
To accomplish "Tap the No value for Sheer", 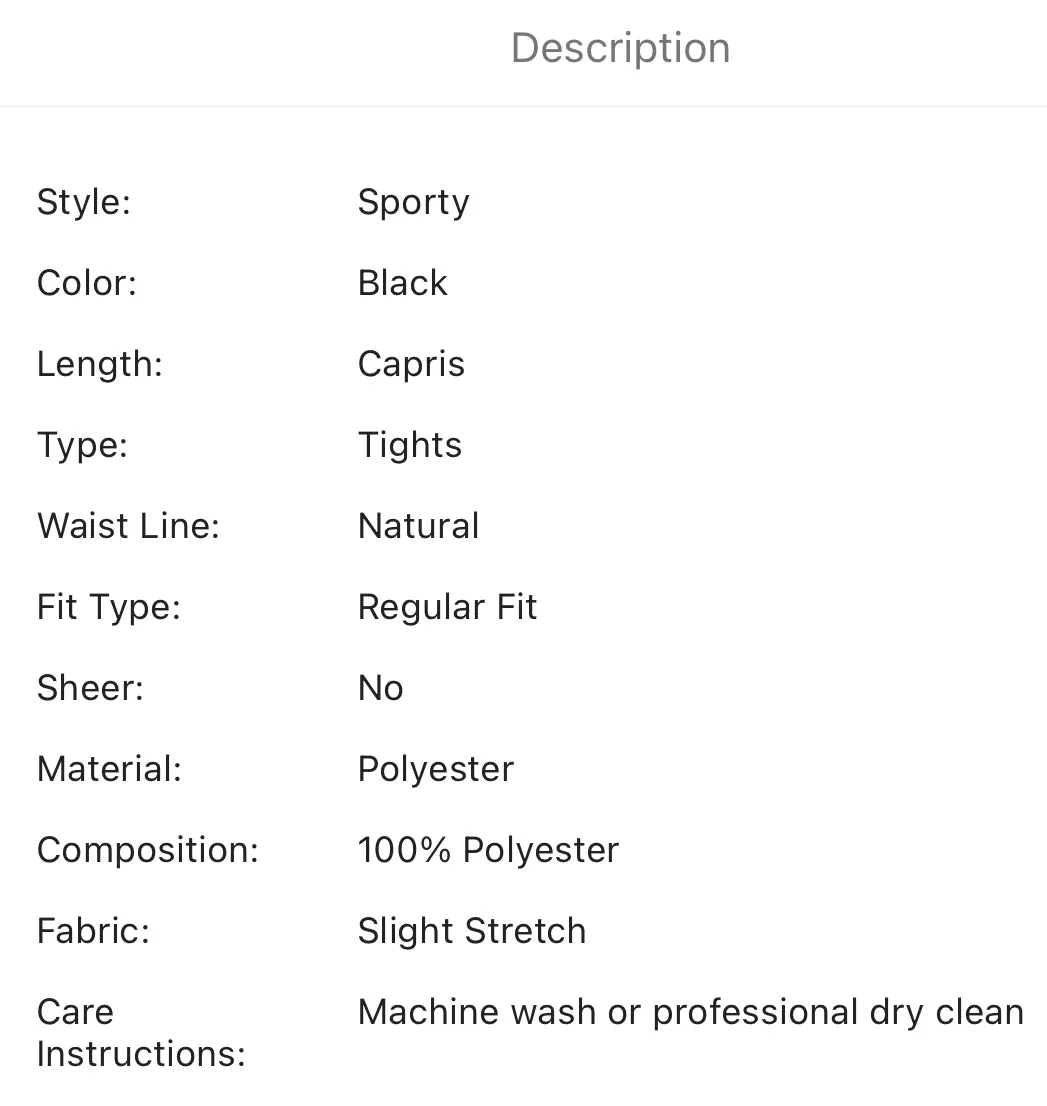I will (x=381, y=688).
